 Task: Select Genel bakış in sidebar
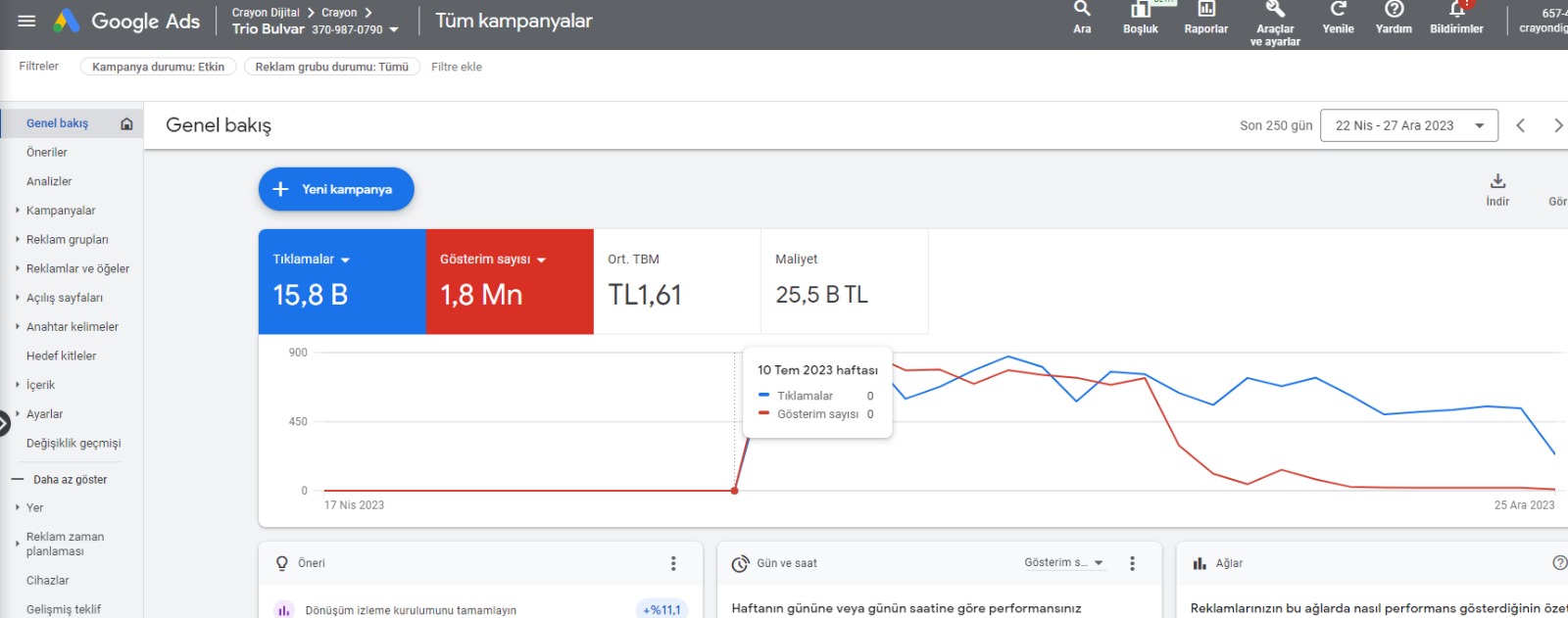click(57, 123)
